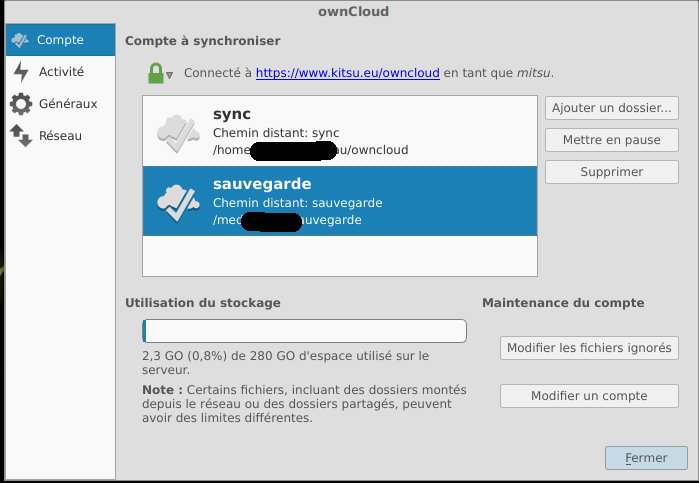Image resolution: width=699 pixels, height=483 pixels.
Task: Click the storage usage progress bar
Action: (x=304, y=331)
